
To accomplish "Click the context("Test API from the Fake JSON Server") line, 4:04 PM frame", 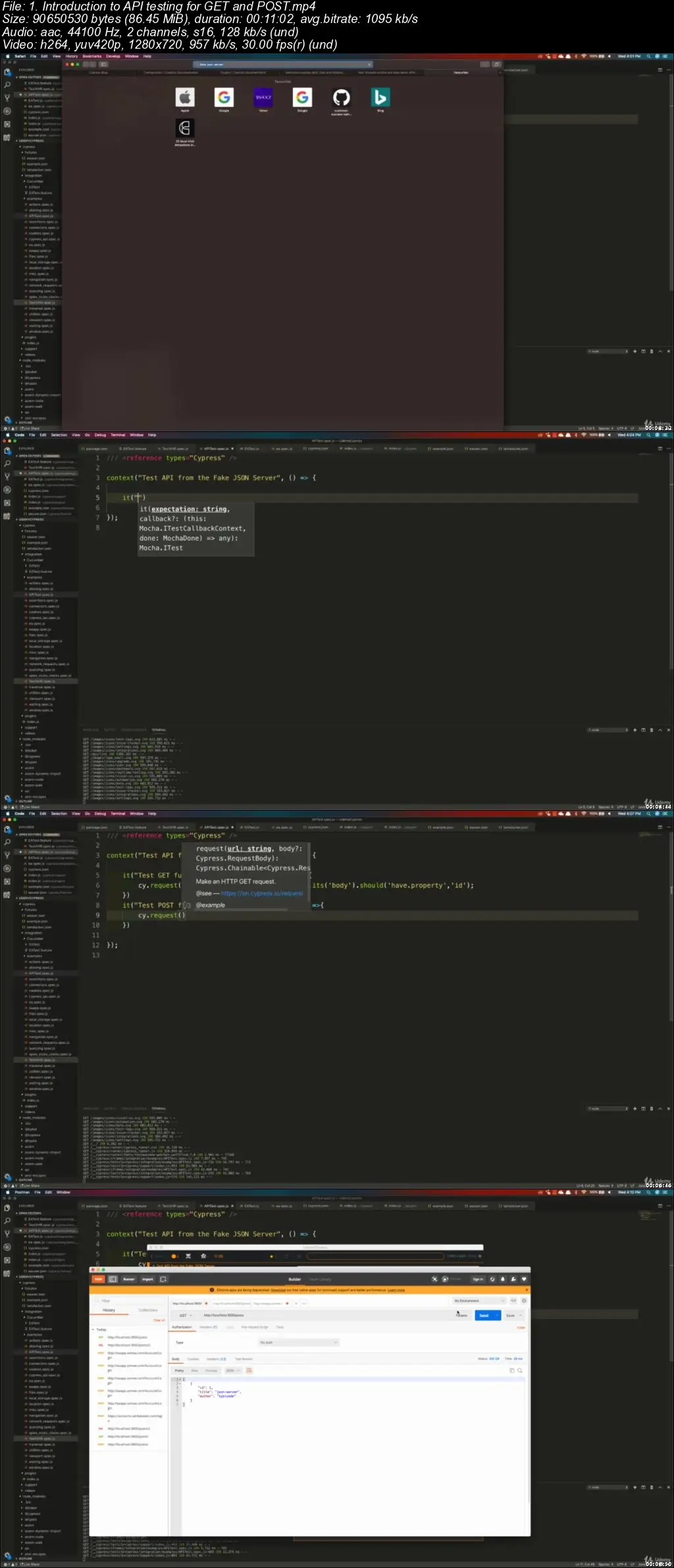I will [211, 477].
